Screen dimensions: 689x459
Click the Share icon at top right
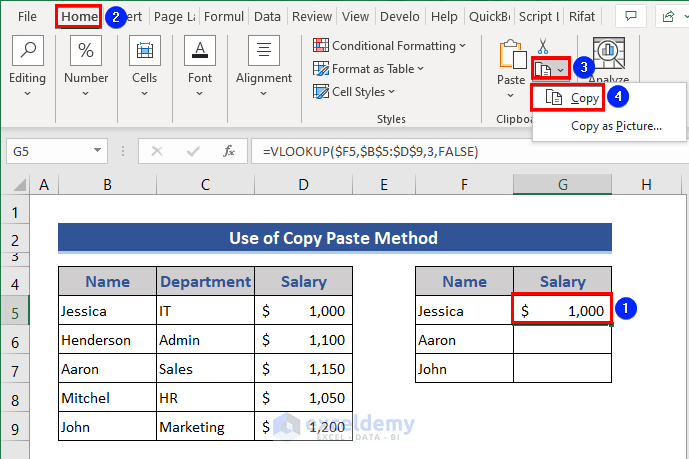668,17
